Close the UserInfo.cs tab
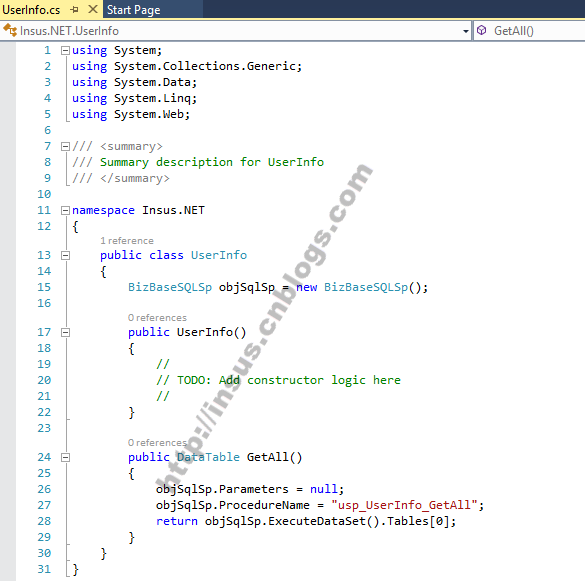 pyautogui.click(x=93, y=9)
